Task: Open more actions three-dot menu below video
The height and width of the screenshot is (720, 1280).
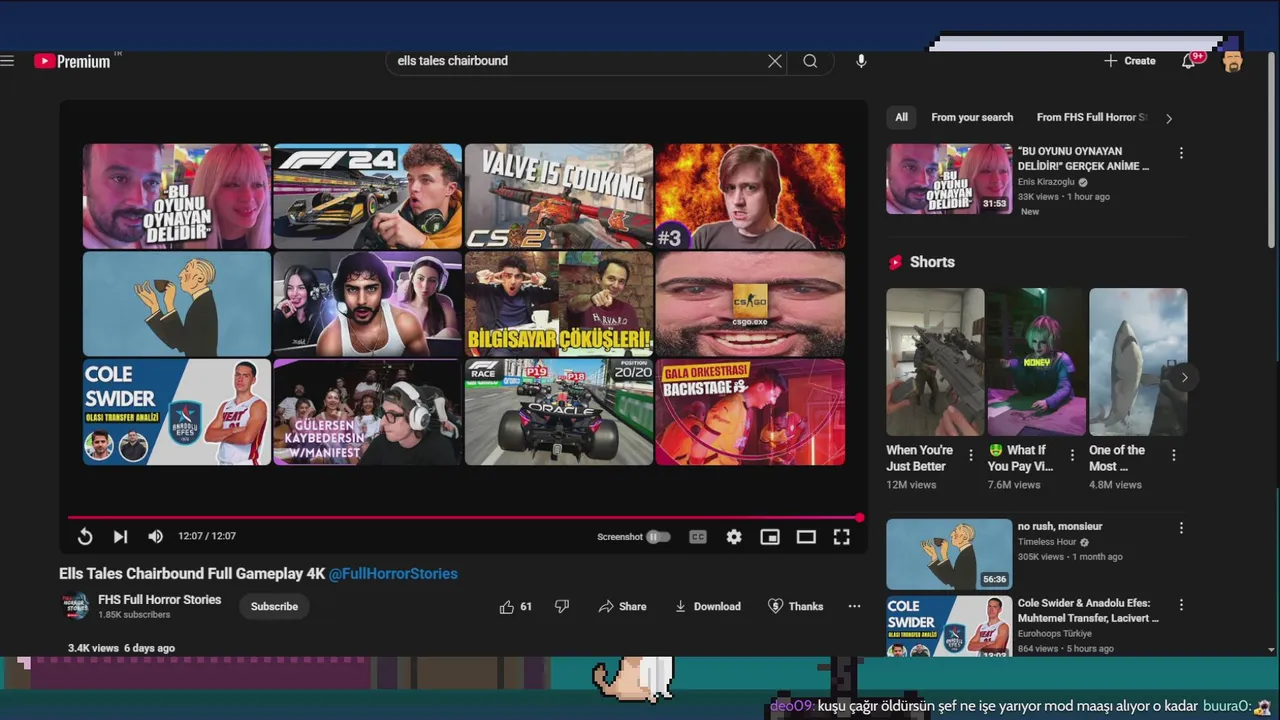Action: 854,606
